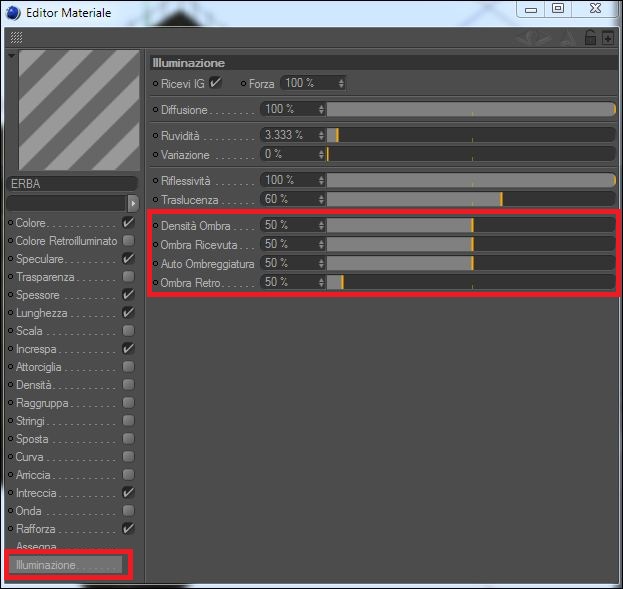623x589 pixels.
Task: Click the Riflessività slider bar
Action: [x=471, y=180]
